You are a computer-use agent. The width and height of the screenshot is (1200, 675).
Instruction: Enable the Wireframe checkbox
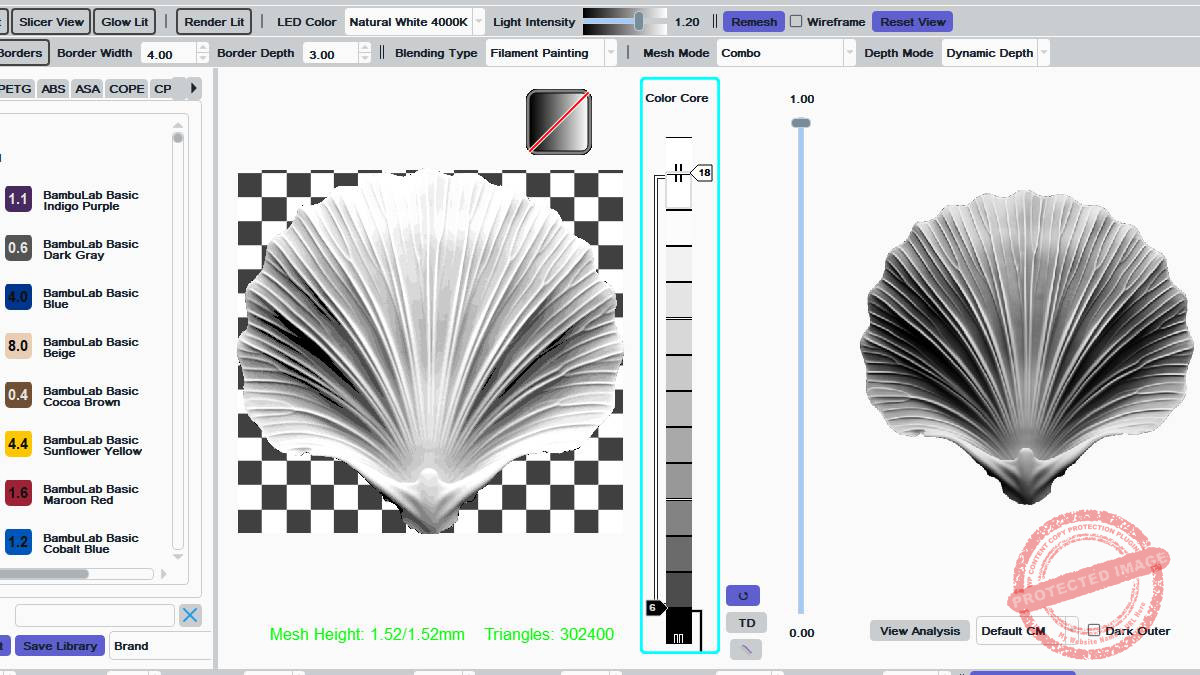tap(796, 21)
